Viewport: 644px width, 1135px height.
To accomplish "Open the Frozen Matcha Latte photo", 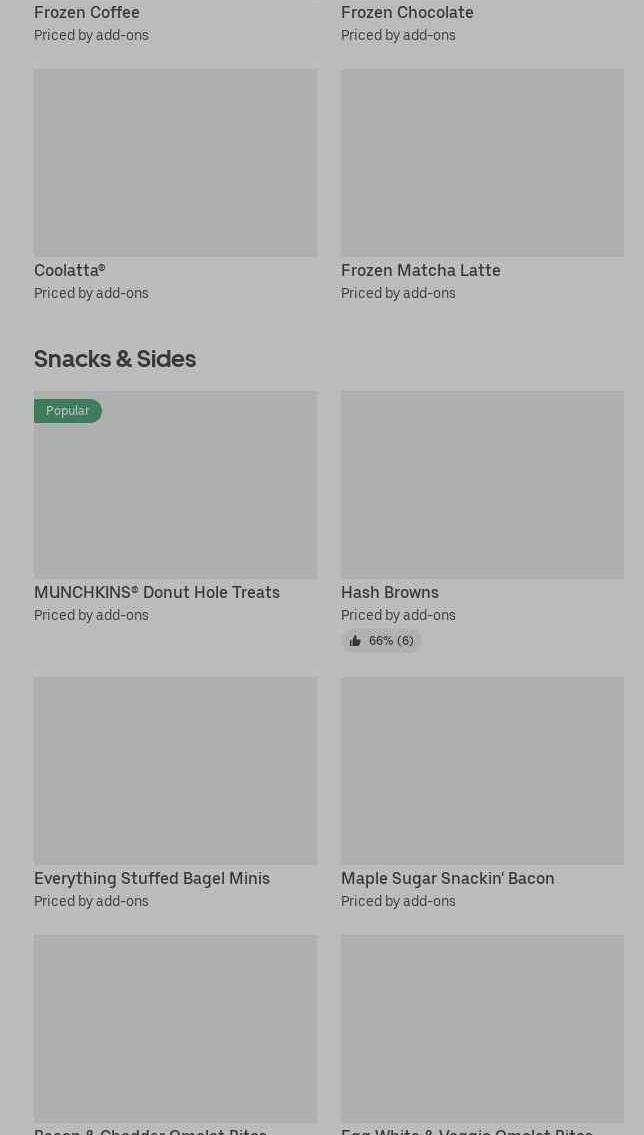I will (482, 163).
